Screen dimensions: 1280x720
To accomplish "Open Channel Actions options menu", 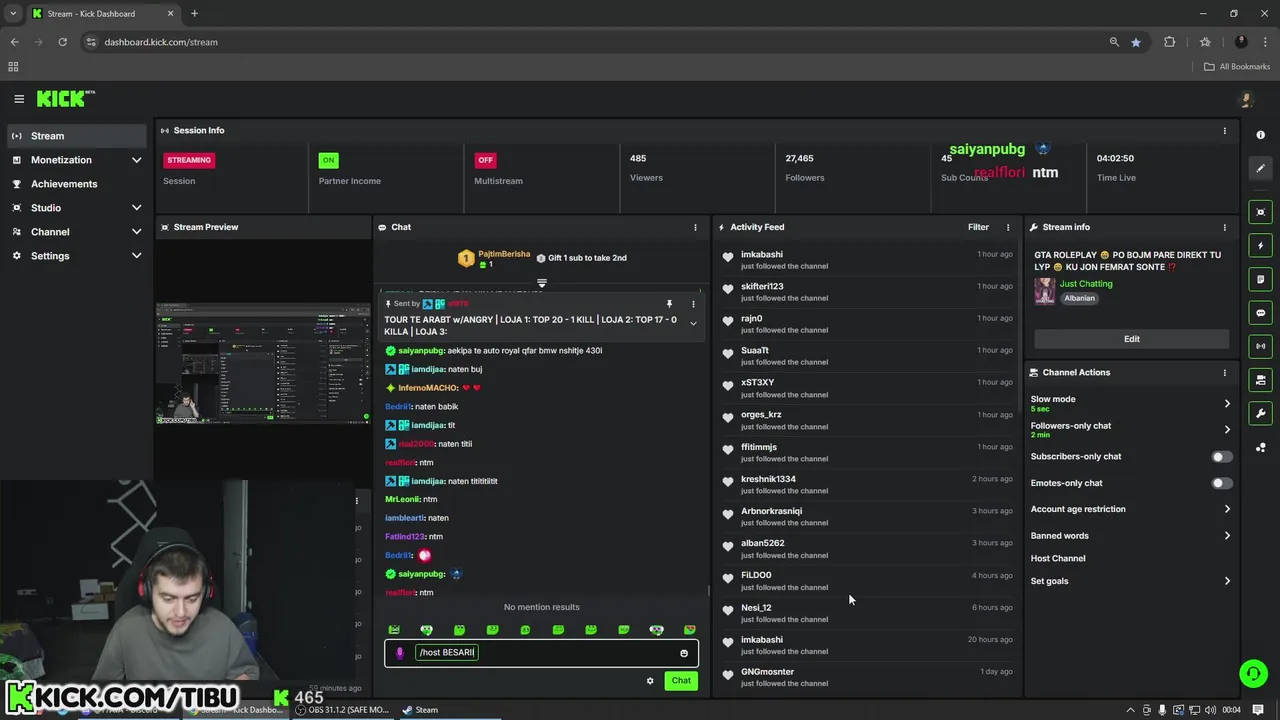I will point(1224,373).
